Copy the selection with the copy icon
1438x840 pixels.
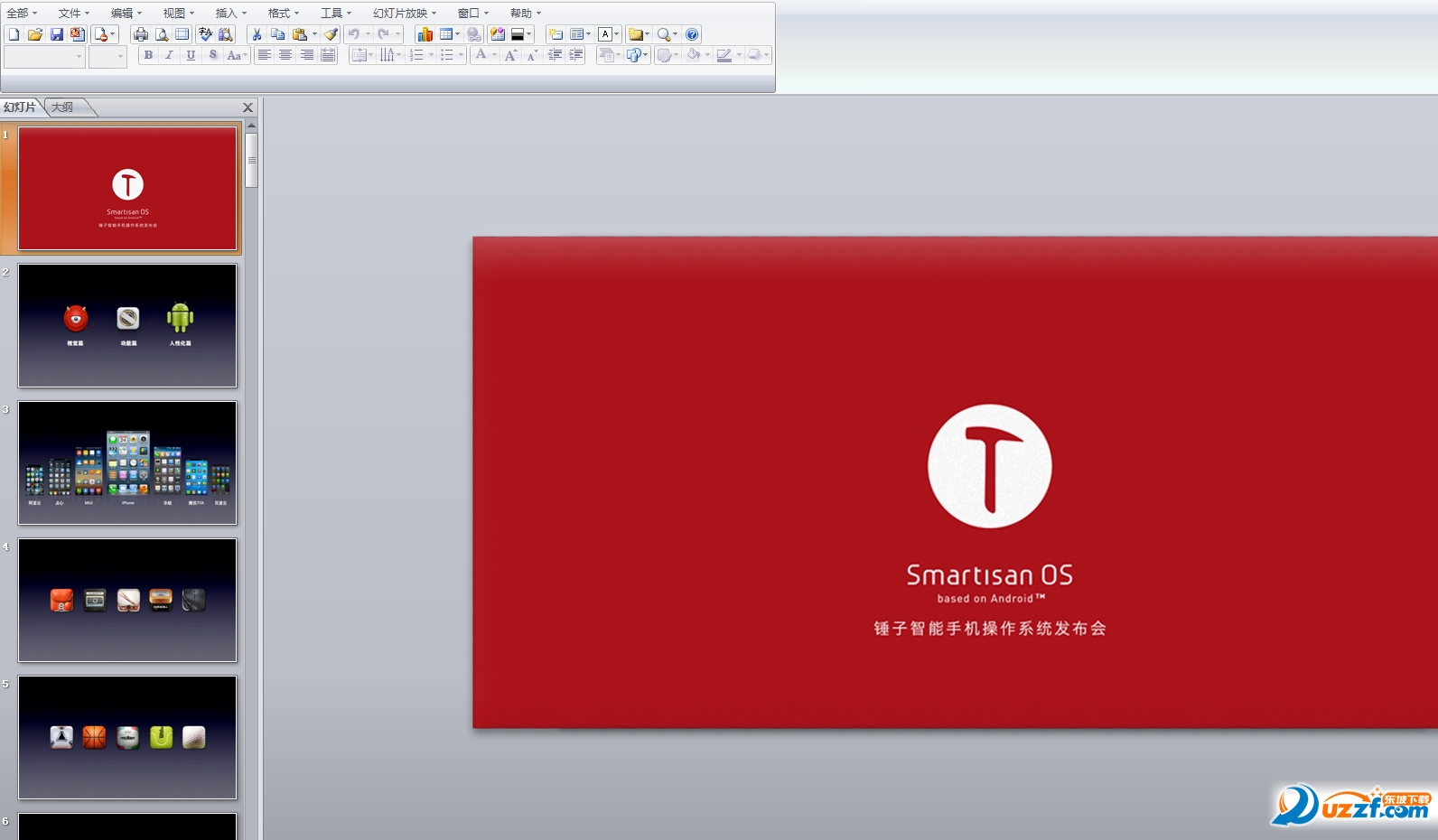pyautogui.click(x=277, y=34)
